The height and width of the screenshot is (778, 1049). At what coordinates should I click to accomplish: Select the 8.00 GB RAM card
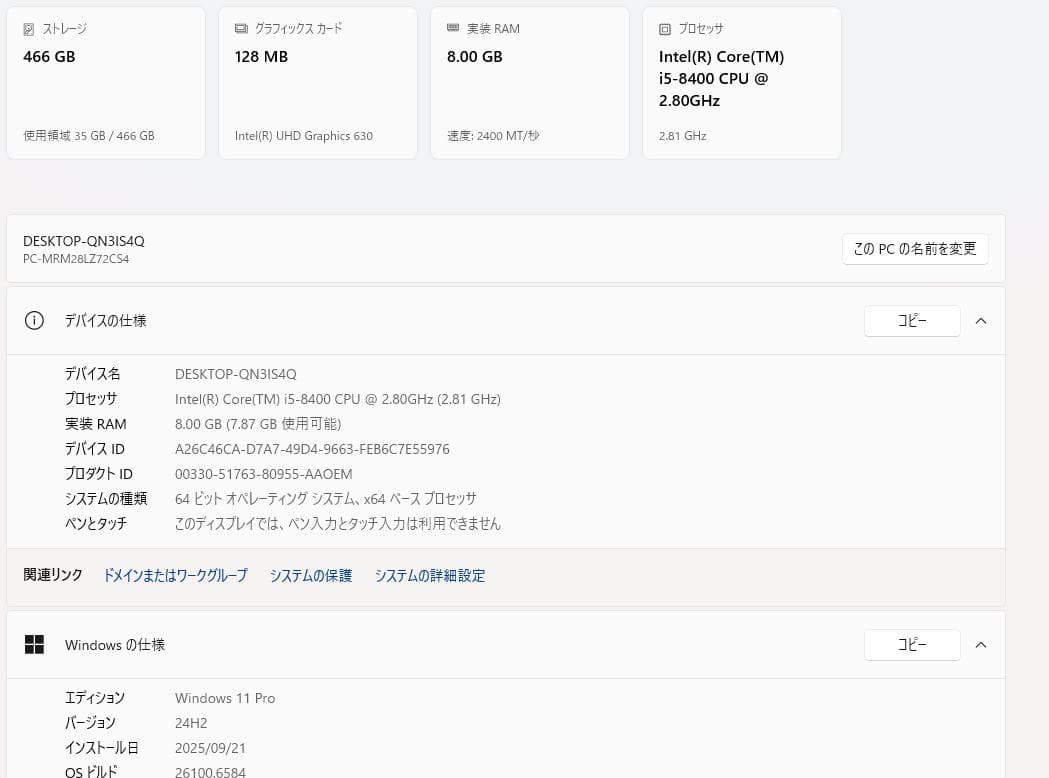pyautogui.click(x=529, y=82)
